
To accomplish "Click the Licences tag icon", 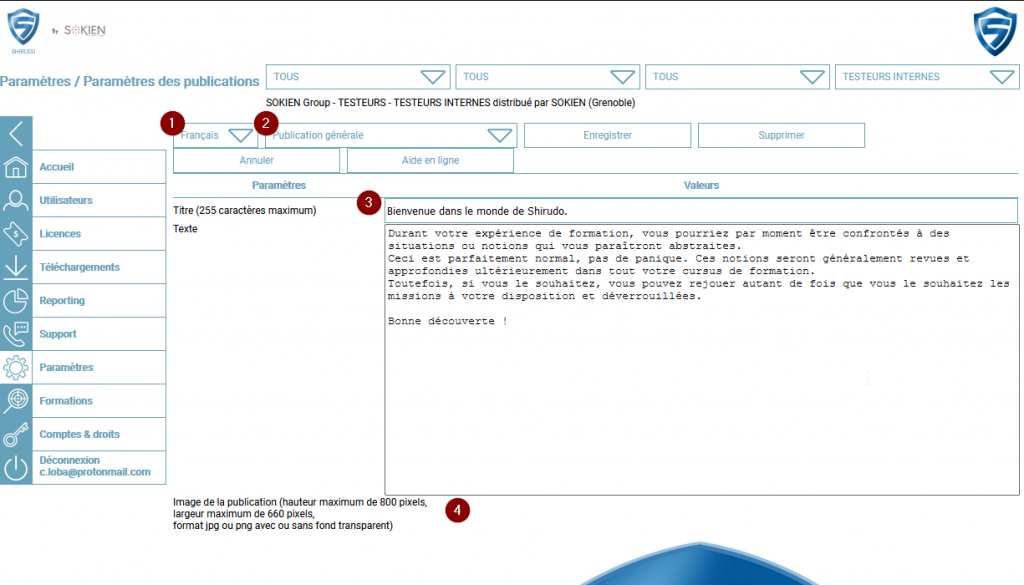I will (x=16, y=234).
